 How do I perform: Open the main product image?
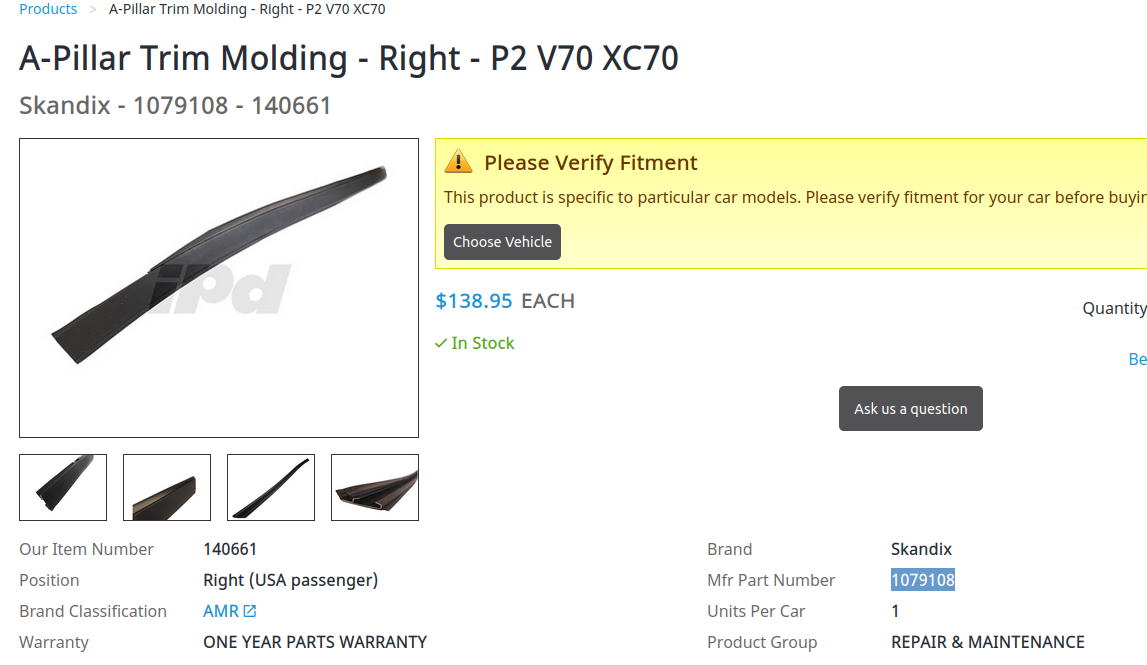pyautogui.click(x=219, y=288)
